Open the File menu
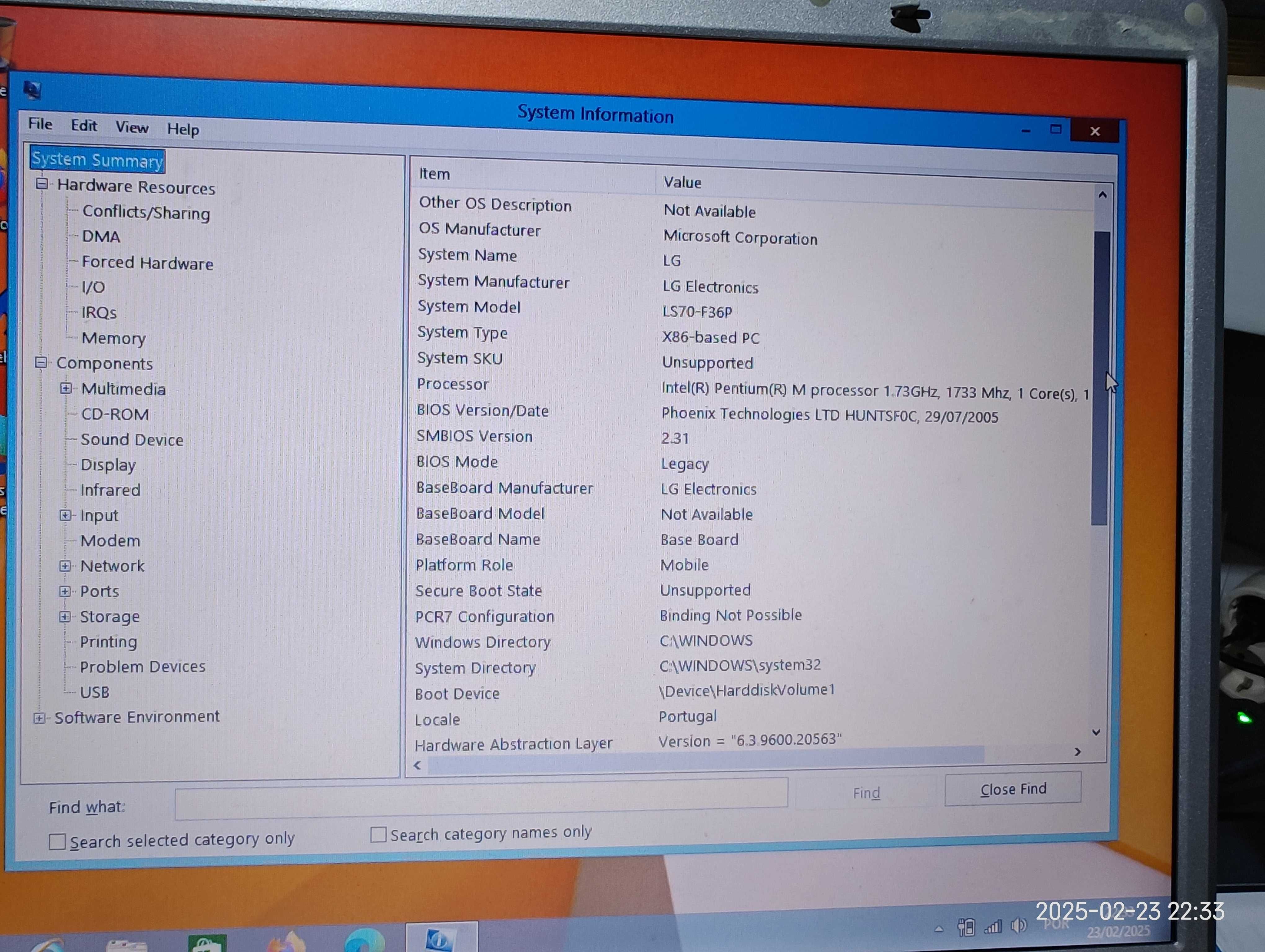The height and width of the screenshot is (952, 1265). coord(40,124)
